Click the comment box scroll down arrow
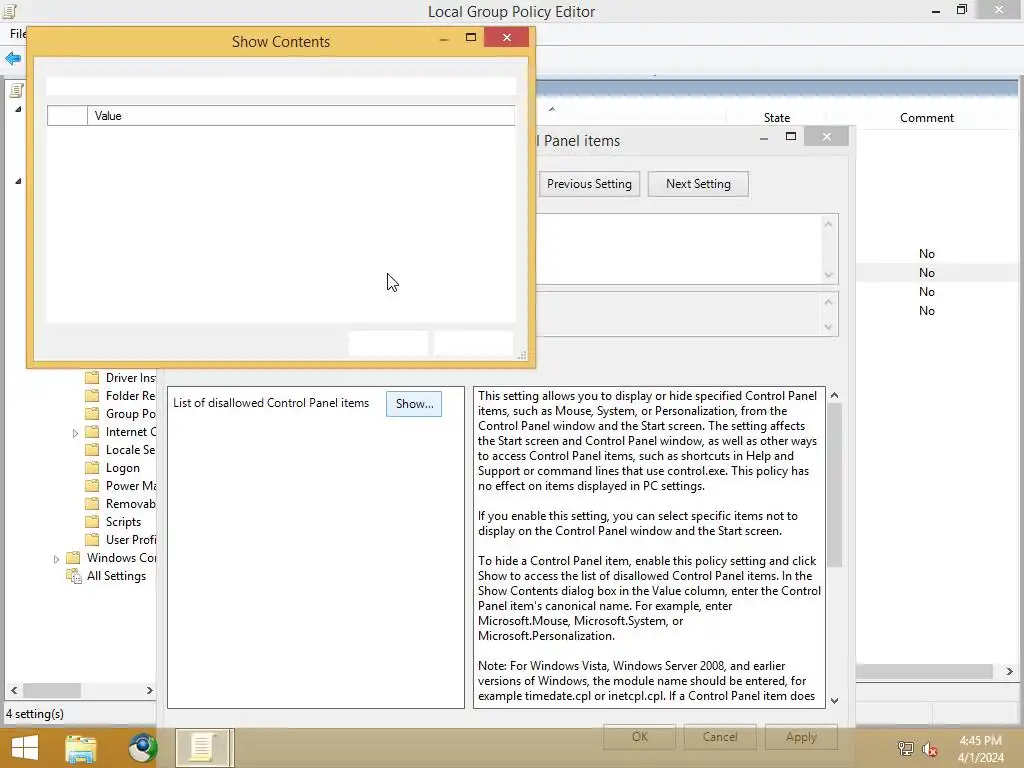 click(x=829, y=275)
